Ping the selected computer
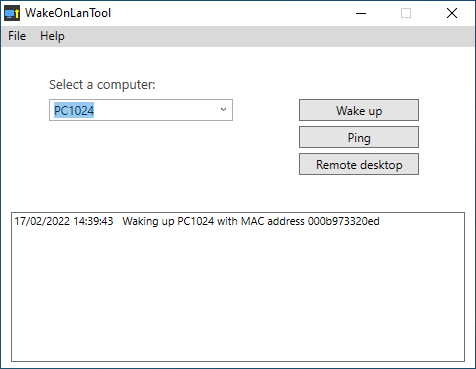Image resolution: width=476 pixels, height=369 pixels. click(359, 137)
